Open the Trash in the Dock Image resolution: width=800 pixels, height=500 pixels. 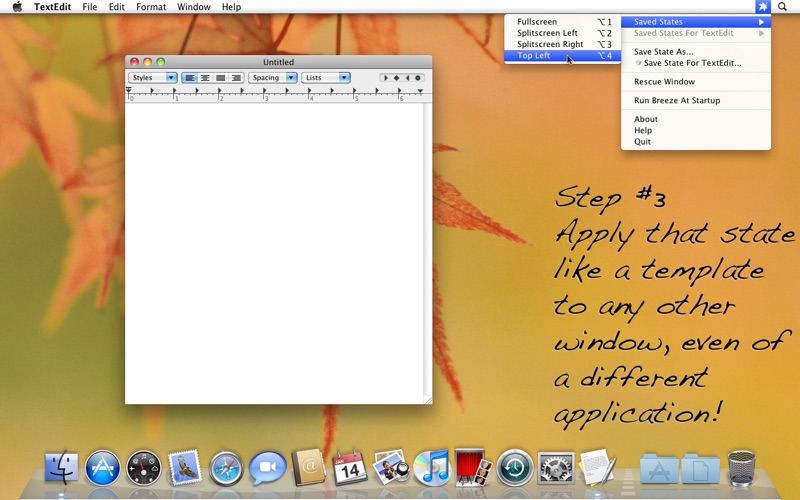coord(741,467)
